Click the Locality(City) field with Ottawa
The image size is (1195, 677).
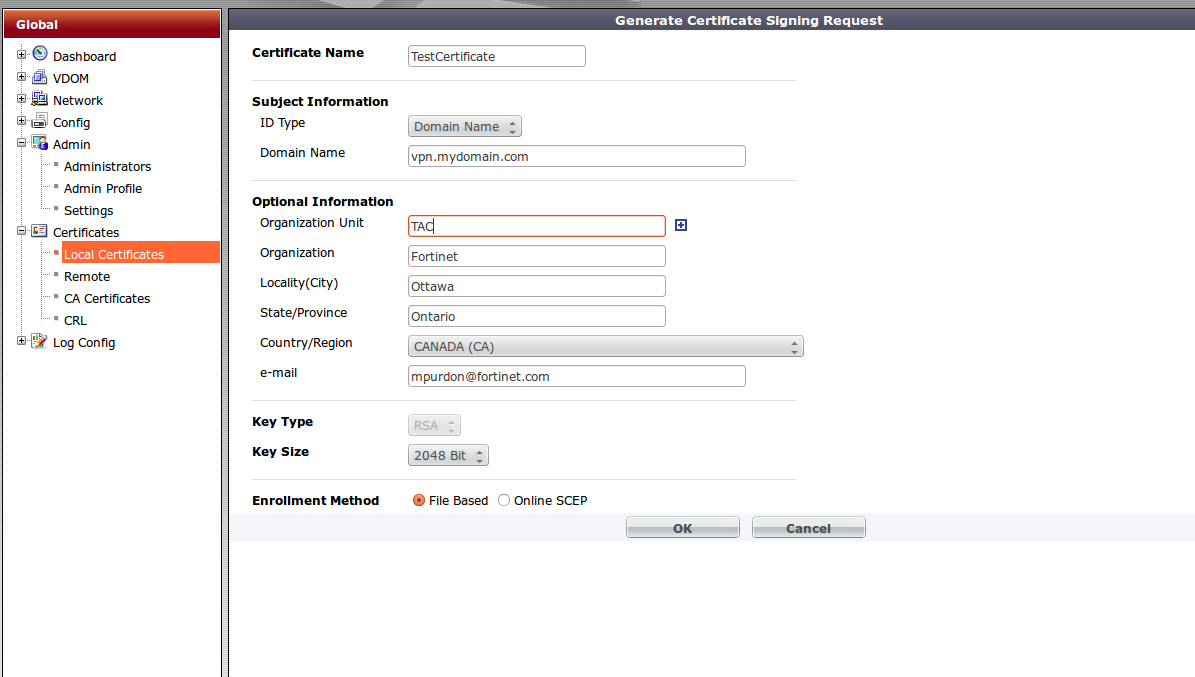537,286
